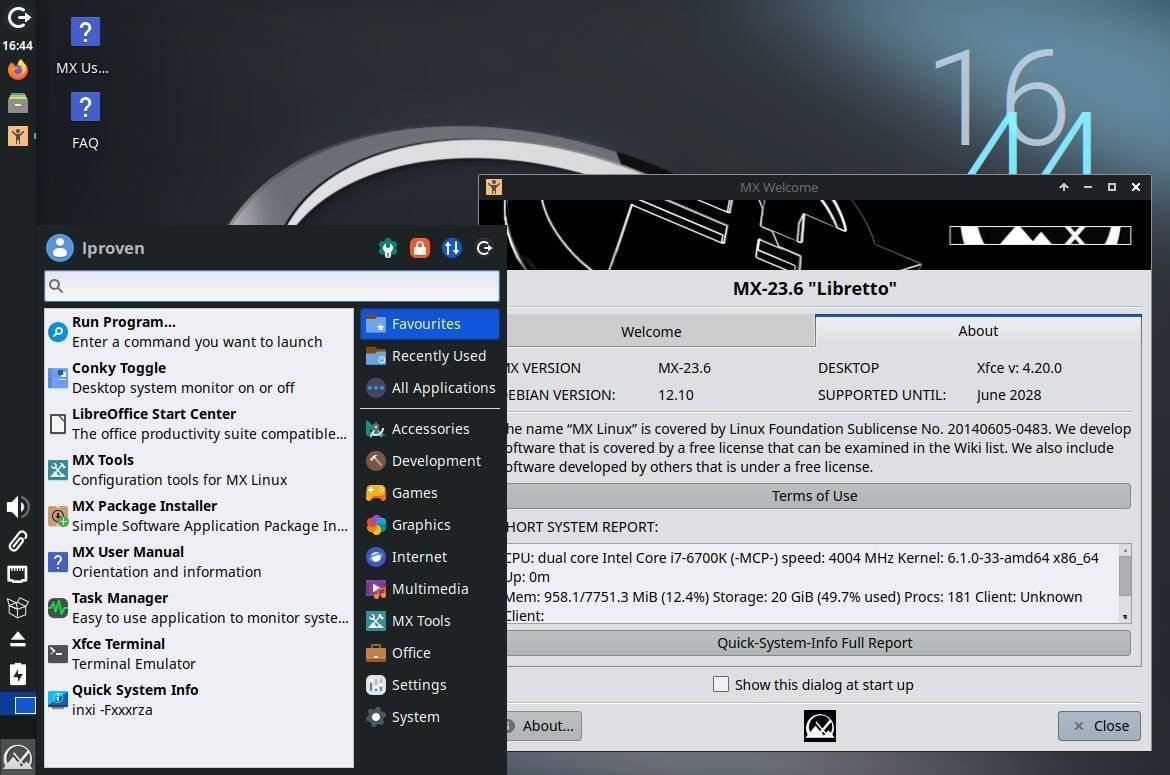The image size is (1170, 775).
Task: Click the MX Welcome title bar icon
Action: [x=494, y=186]
